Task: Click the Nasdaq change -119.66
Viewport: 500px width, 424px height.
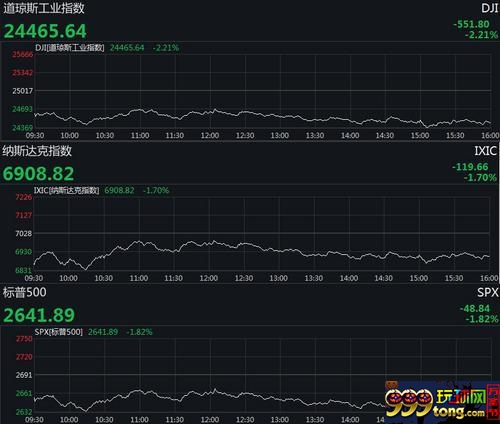Action: click(470, 167)
